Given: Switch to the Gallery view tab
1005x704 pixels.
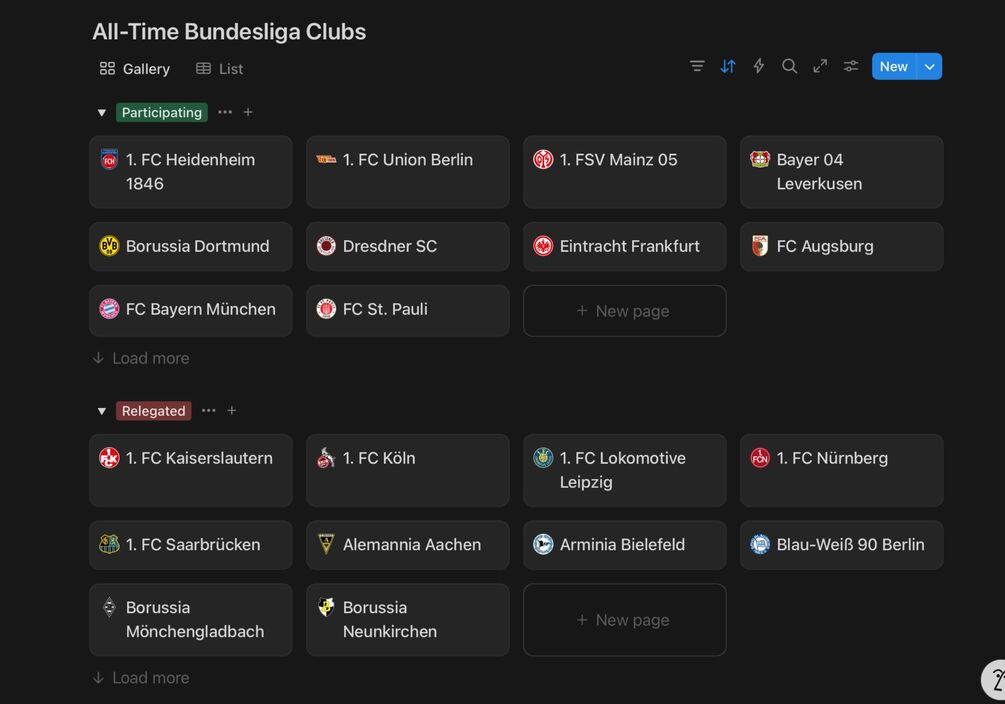Looking at the screenshot, I should [x=135, y=69].
